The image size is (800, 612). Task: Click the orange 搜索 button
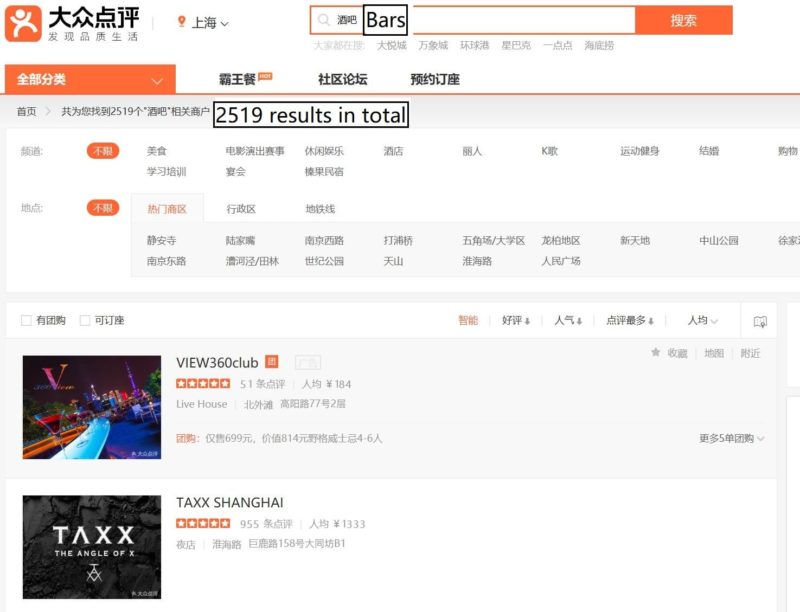684,20
